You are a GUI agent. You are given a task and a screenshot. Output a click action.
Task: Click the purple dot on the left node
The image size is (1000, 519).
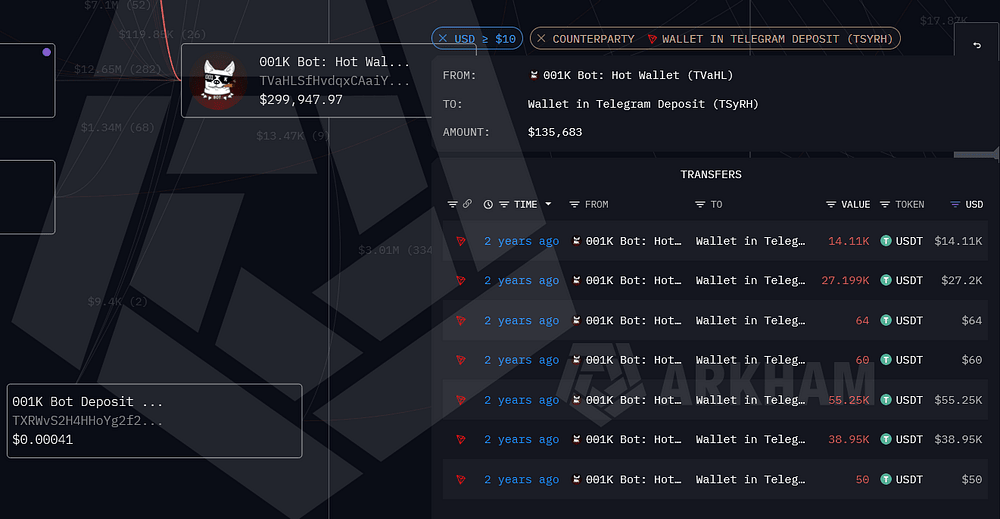[47, 52]
